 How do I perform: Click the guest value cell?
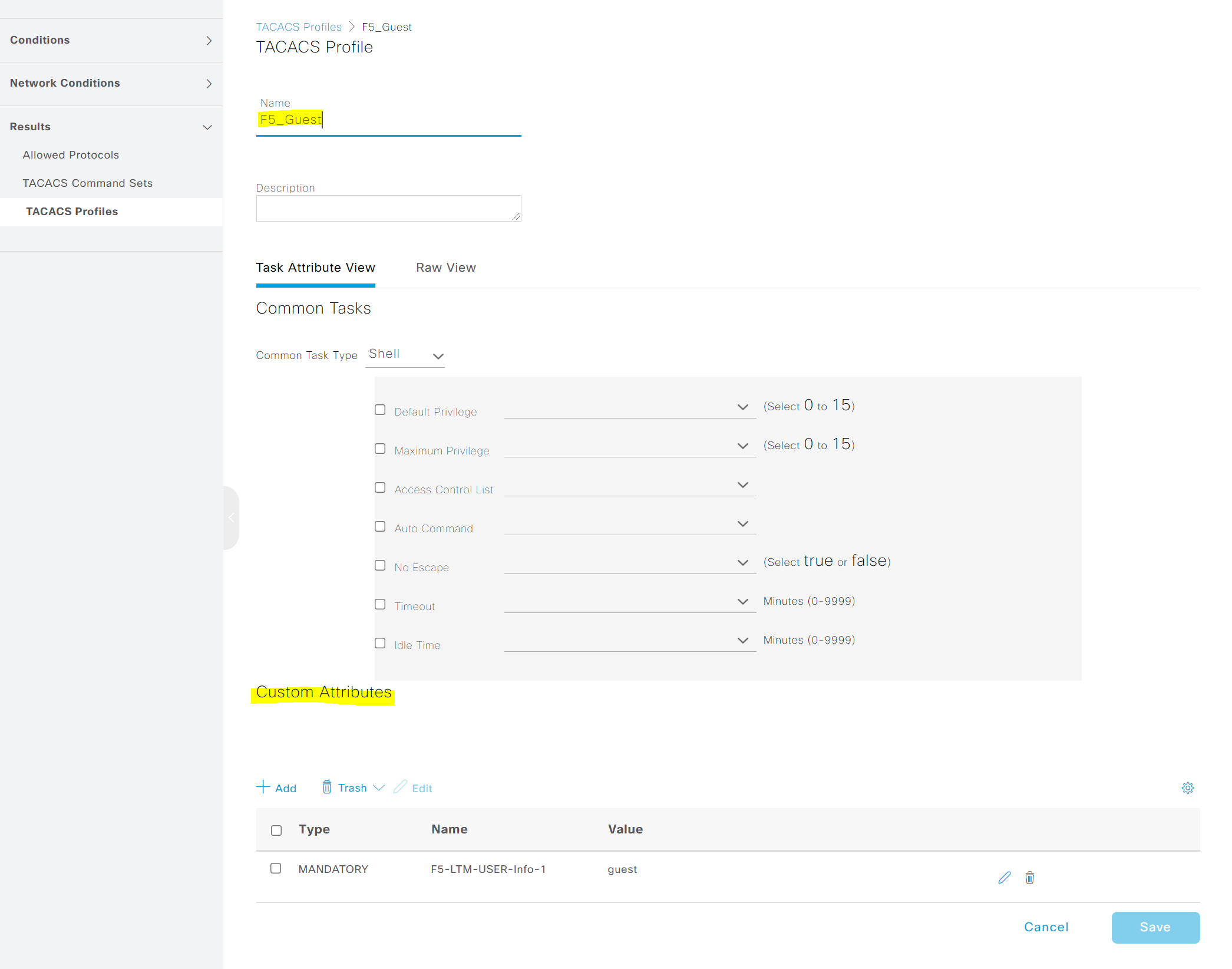(622, 869)
